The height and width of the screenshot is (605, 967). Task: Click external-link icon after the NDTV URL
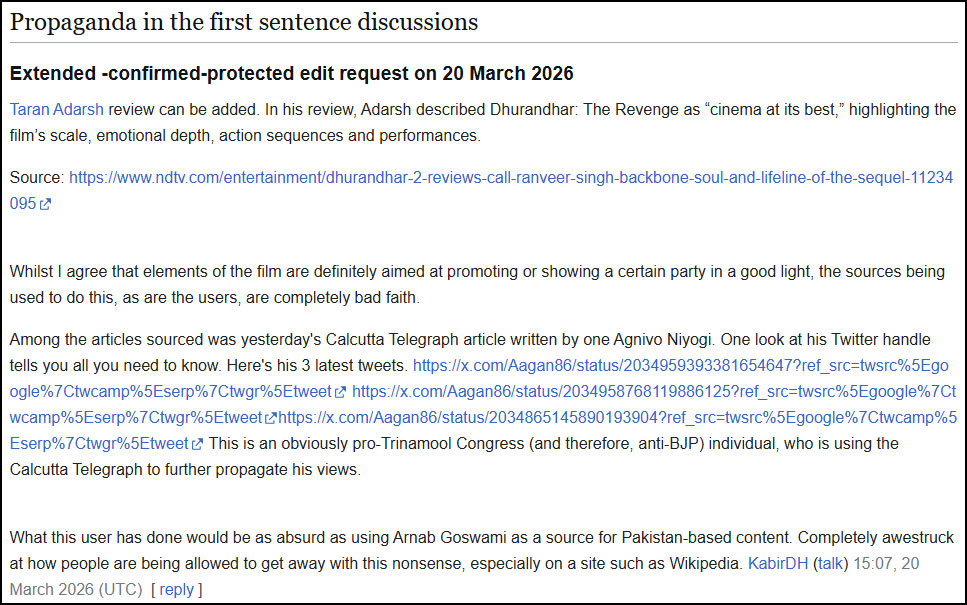tap(45, 204)
